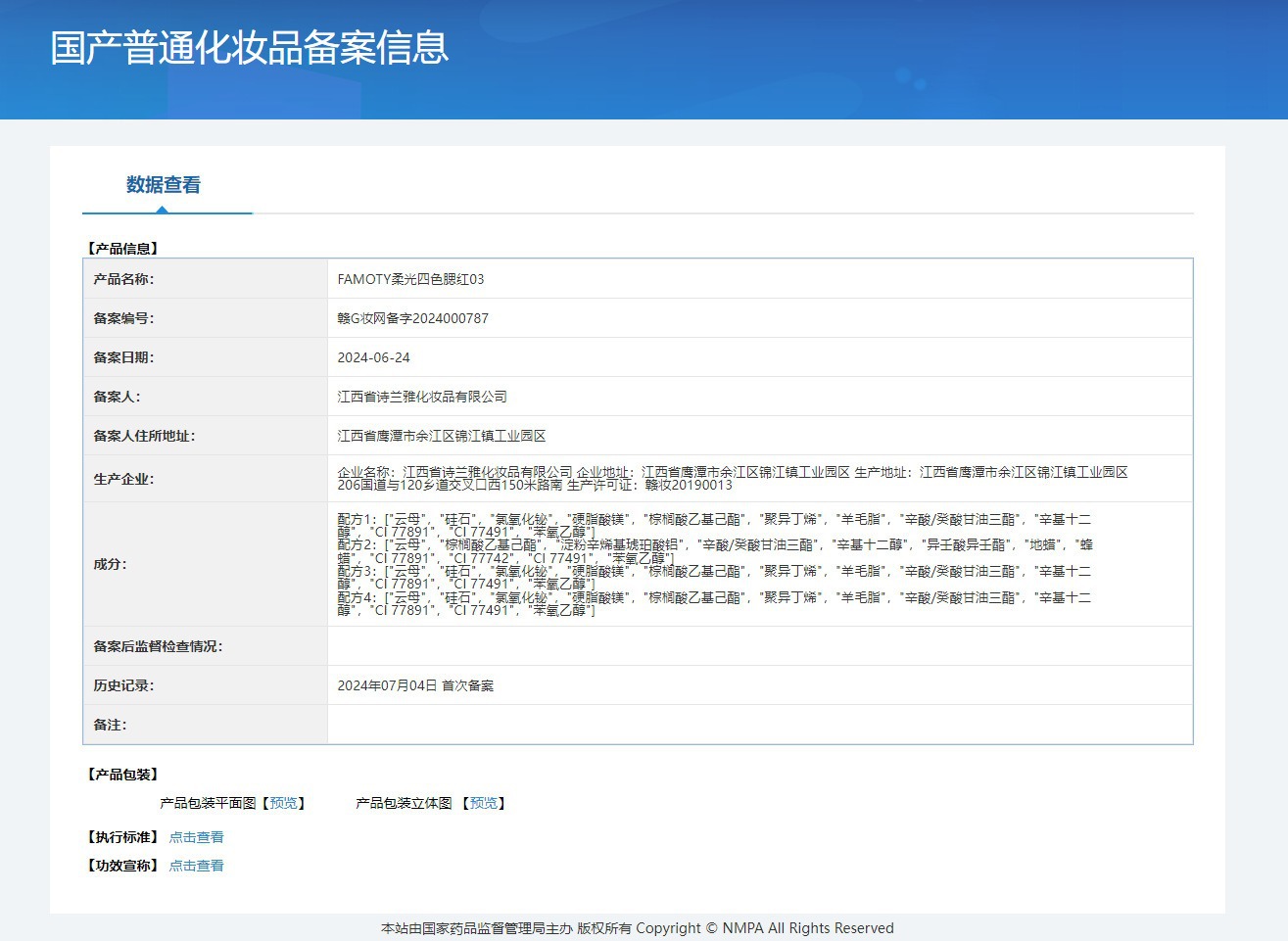Select product name FAMOTY柔光四色腮红03
Image resolution: width=1288 pixels, height=941 pixels.
pos(411,279)
